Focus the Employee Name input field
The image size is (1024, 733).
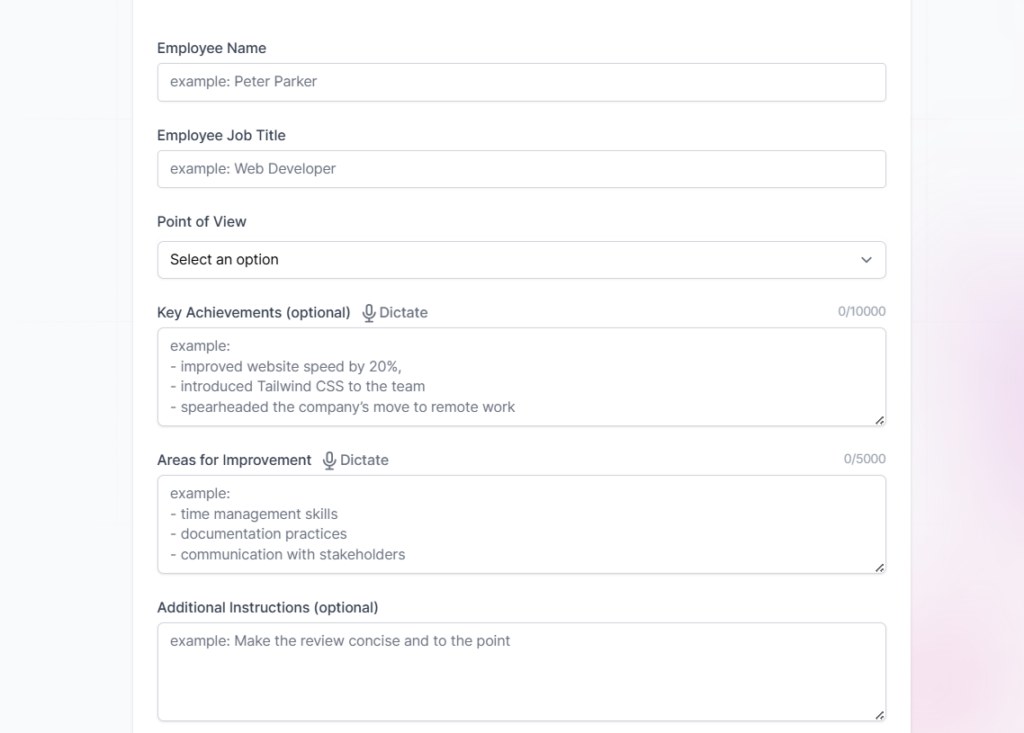(x=521, y=82)
